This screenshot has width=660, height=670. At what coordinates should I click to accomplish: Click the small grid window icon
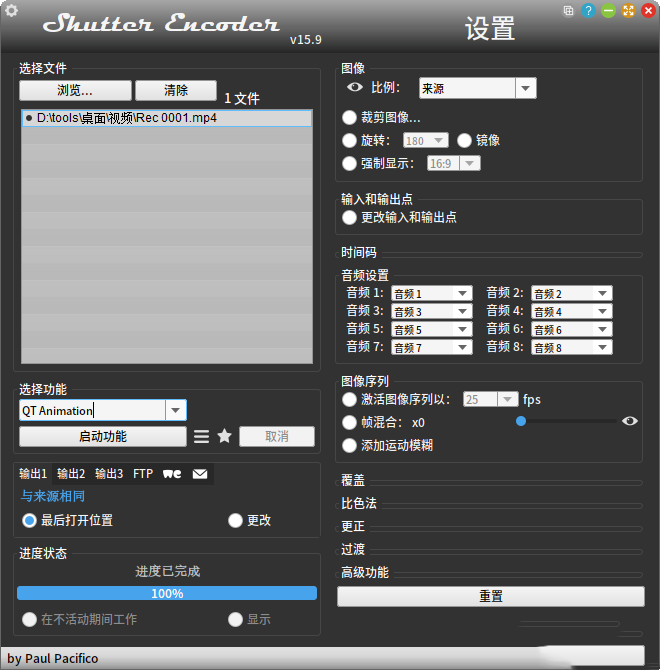point(568,11)
